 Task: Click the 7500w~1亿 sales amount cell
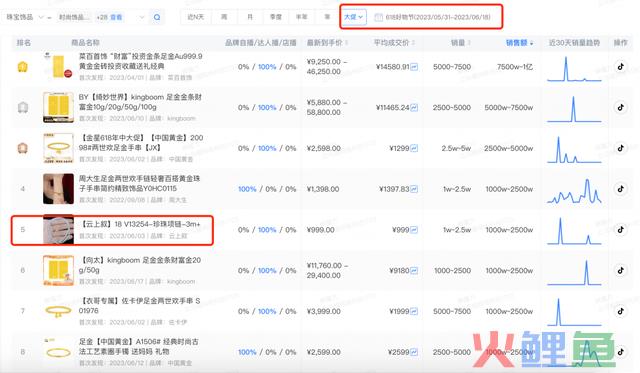(x=515, y=67)
